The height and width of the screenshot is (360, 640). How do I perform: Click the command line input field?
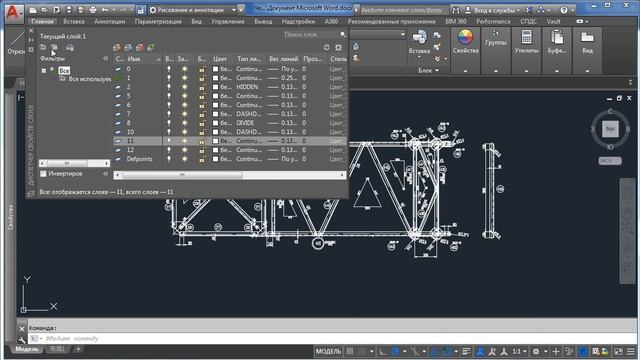pyautogui.click(x=333, y=338)
